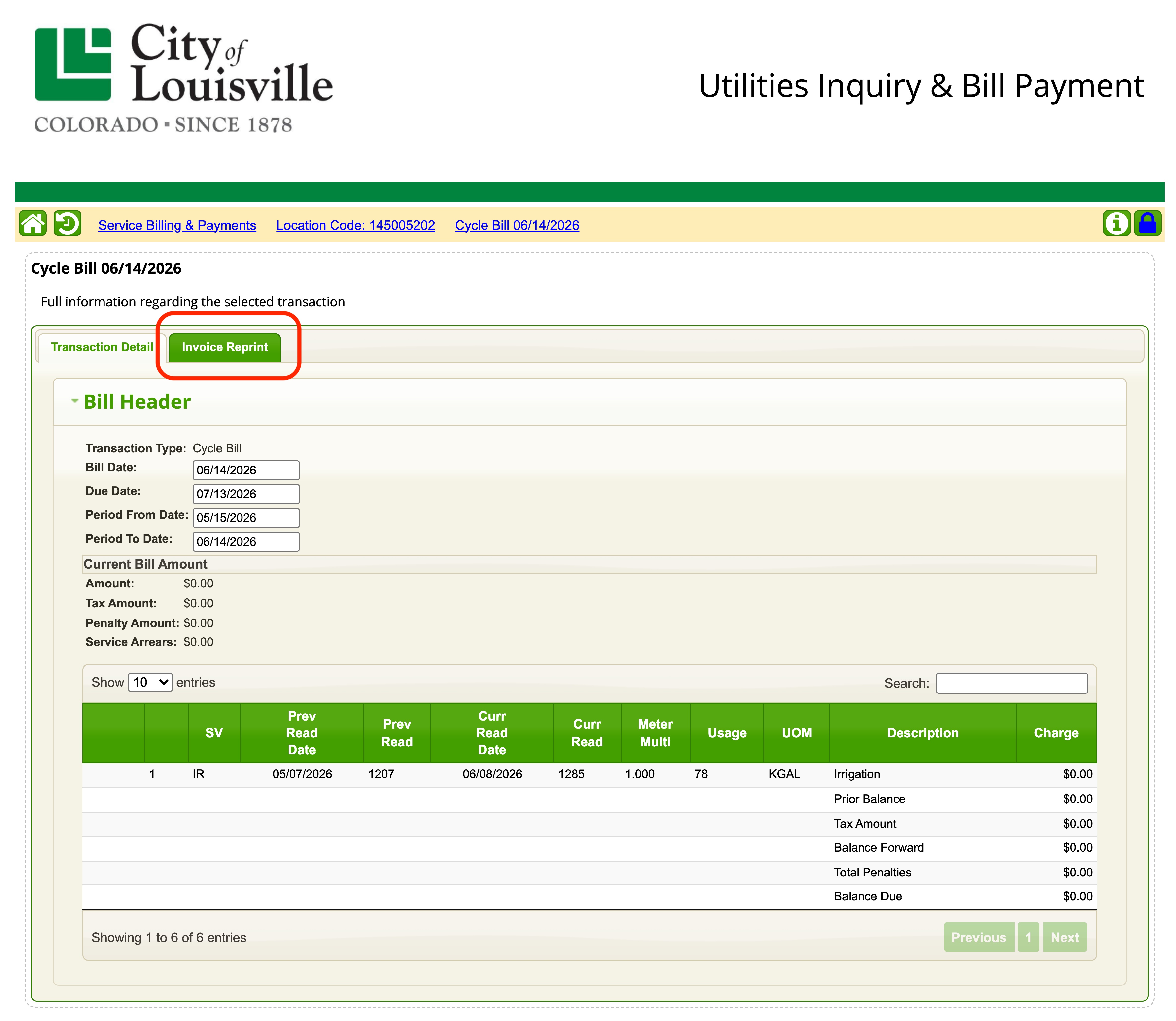Click the Service Arrears label
The width and height of the screenshot is (1176, 1021).
[131, 642]
